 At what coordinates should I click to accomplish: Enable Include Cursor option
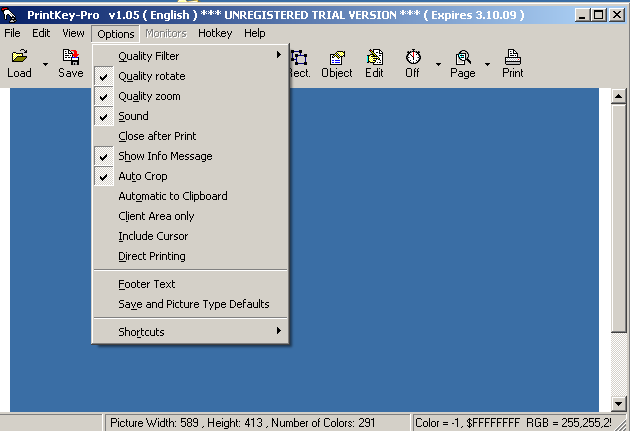(190, 236)
